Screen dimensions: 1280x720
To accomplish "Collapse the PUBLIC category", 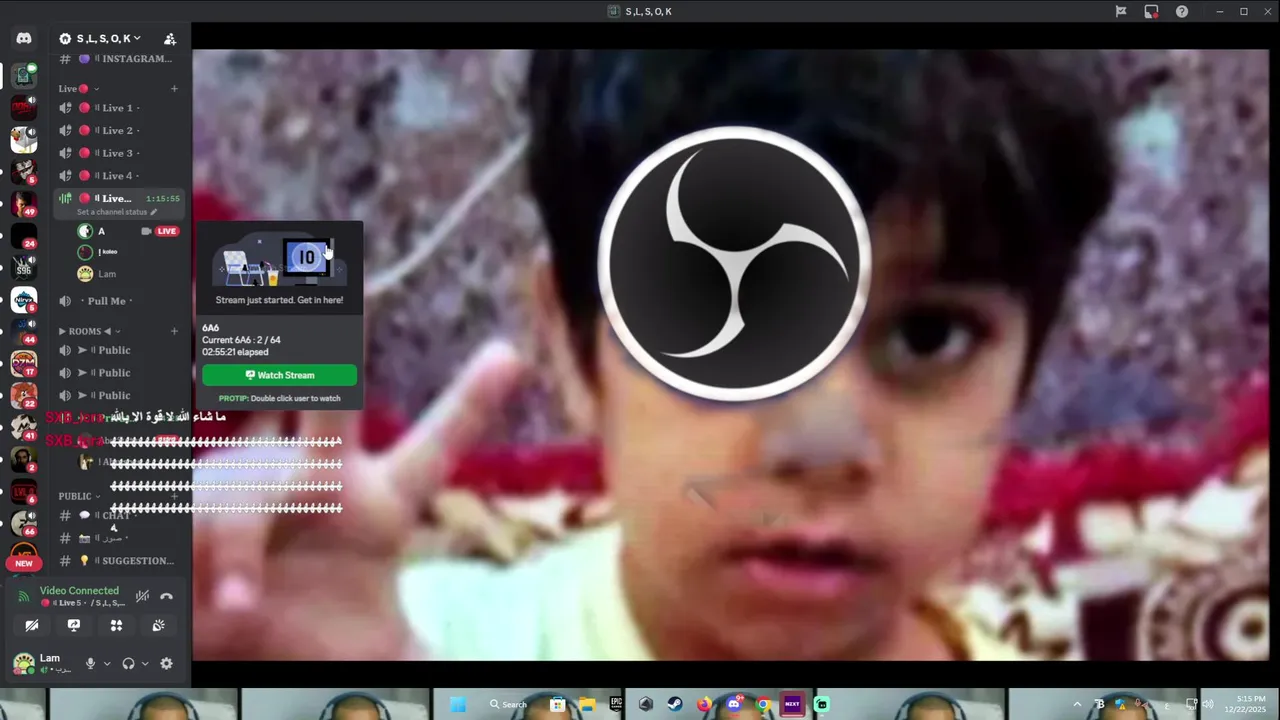I will click(x=80, y=496).
